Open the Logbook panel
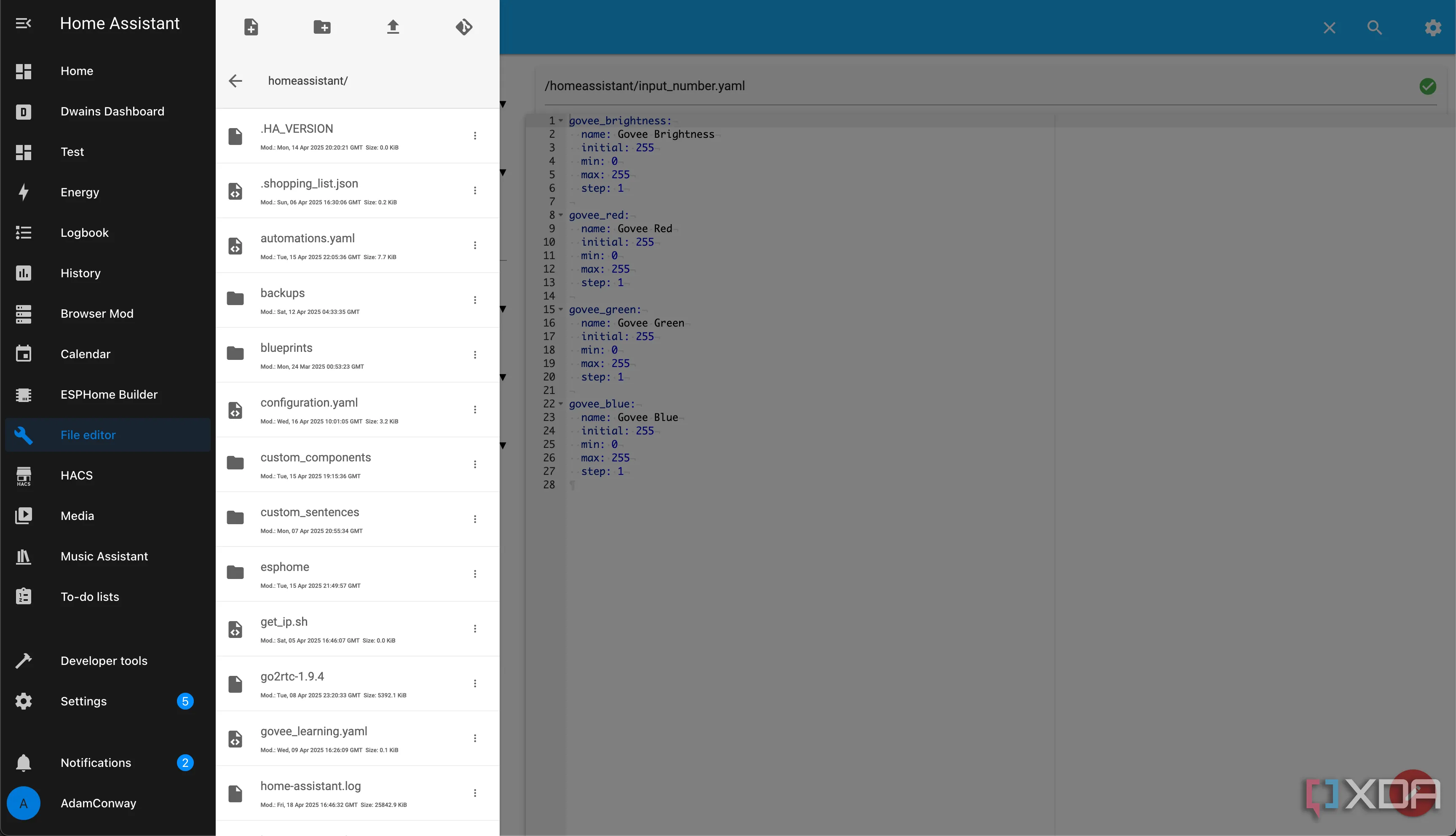Screen dimensions: 1456x836 click(108, 233)
